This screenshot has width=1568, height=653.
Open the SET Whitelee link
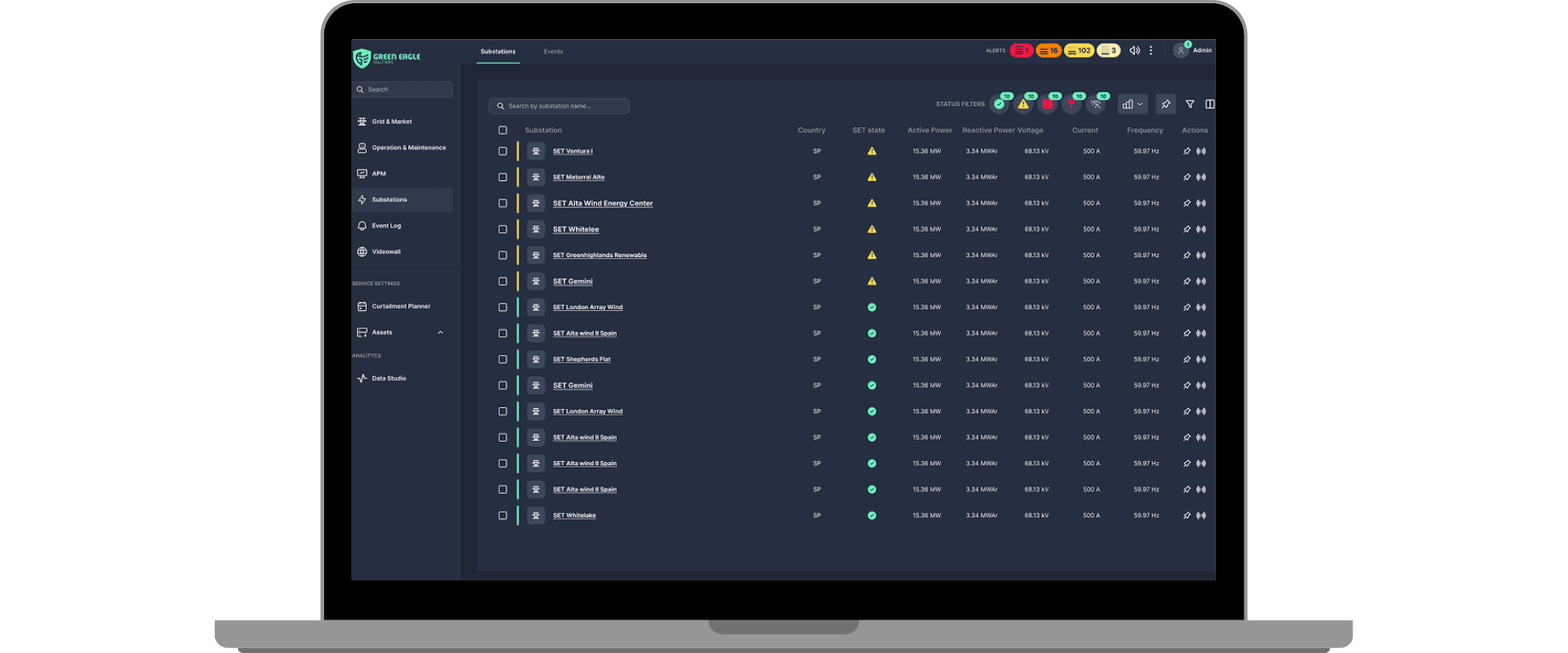tap(576, 229)
